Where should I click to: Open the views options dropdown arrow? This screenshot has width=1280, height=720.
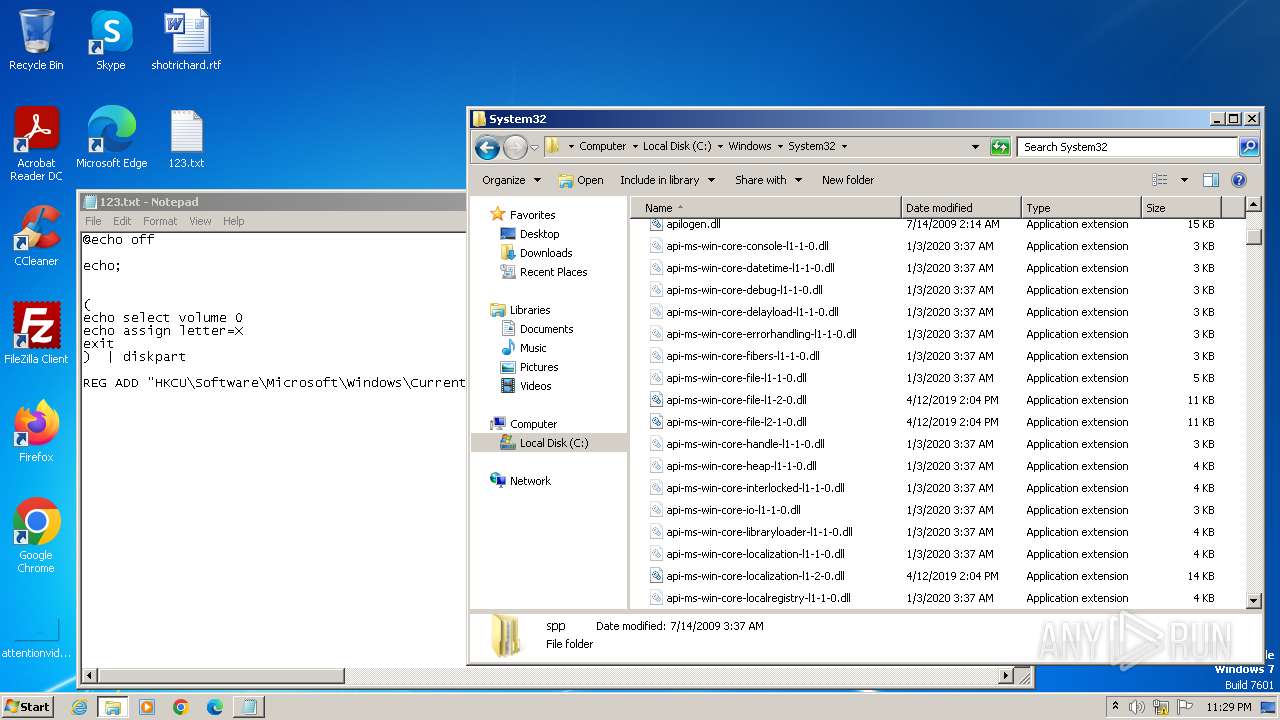tap(1184, 180)
